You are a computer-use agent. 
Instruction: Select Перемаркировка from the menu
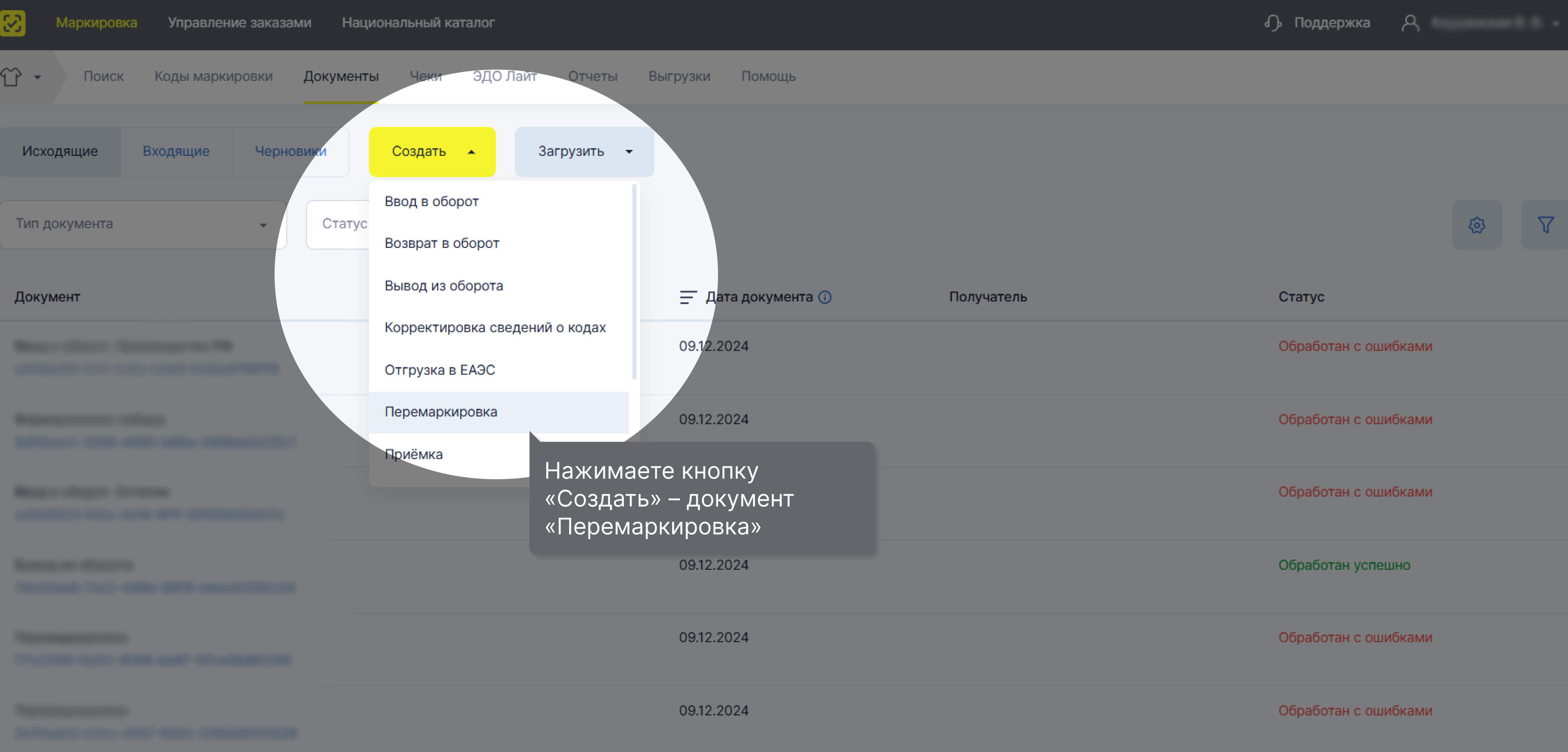click(x=441, y=412)
